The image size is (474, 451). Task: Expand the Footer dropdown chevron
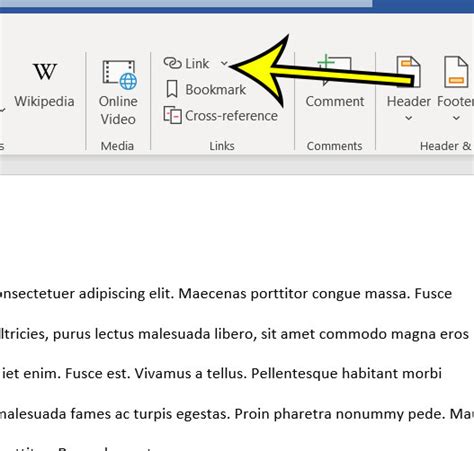tap(456, 118)
